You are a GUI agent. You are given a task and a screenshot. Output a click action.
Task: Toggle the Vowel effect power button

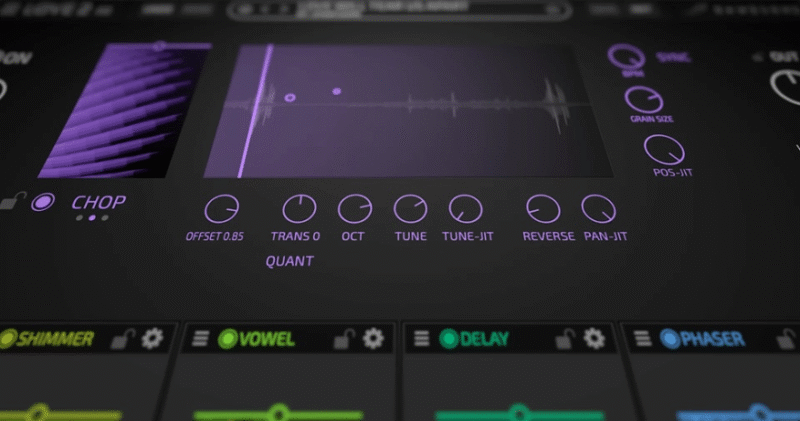point(226,339)
